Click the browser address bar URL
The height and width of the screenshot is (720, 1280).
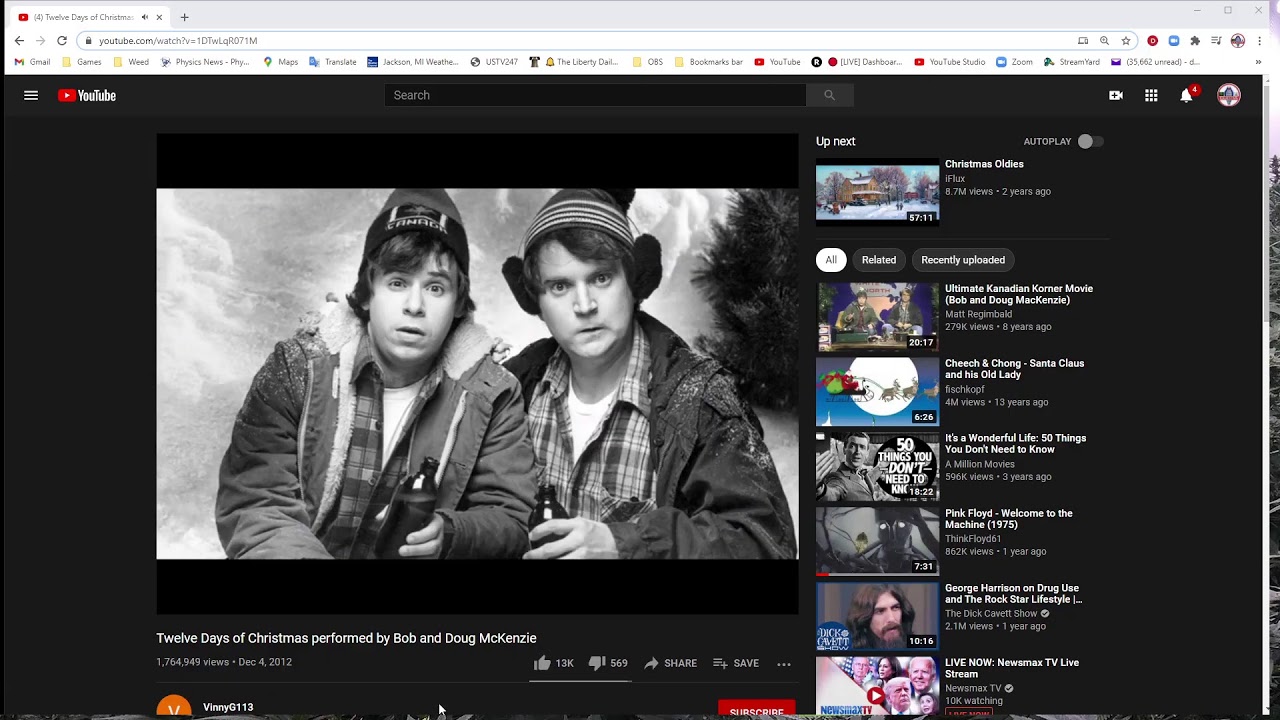coord(178,41)
